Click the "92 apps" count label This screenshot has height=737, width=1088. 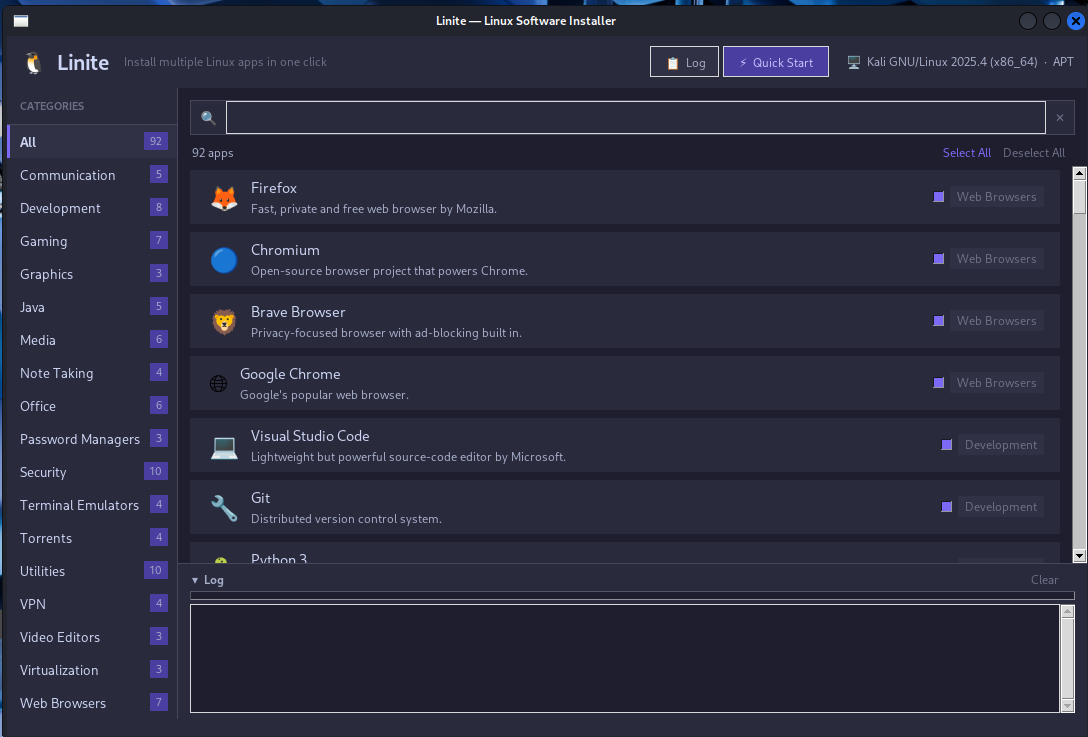(212, 153)
